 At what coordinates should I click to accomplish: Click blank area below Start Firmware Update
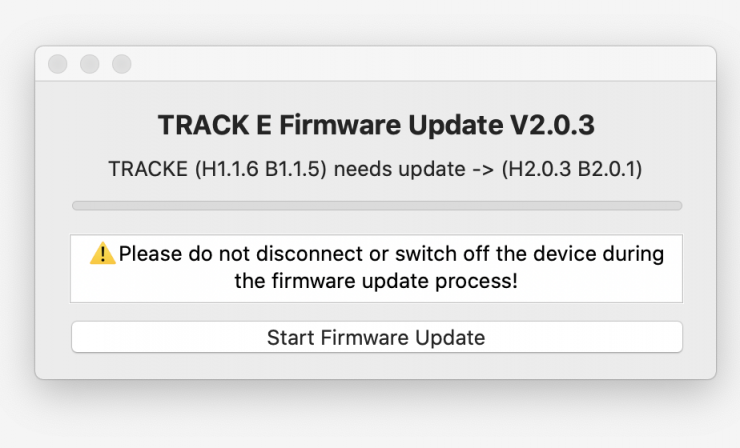pos(376,365)
